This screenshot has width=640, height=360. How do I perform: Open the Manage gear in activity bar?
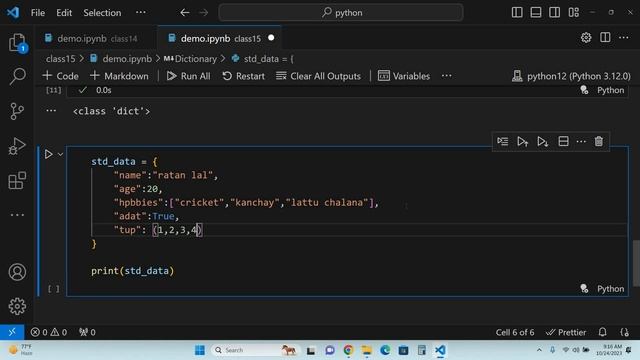click(17, 306)
